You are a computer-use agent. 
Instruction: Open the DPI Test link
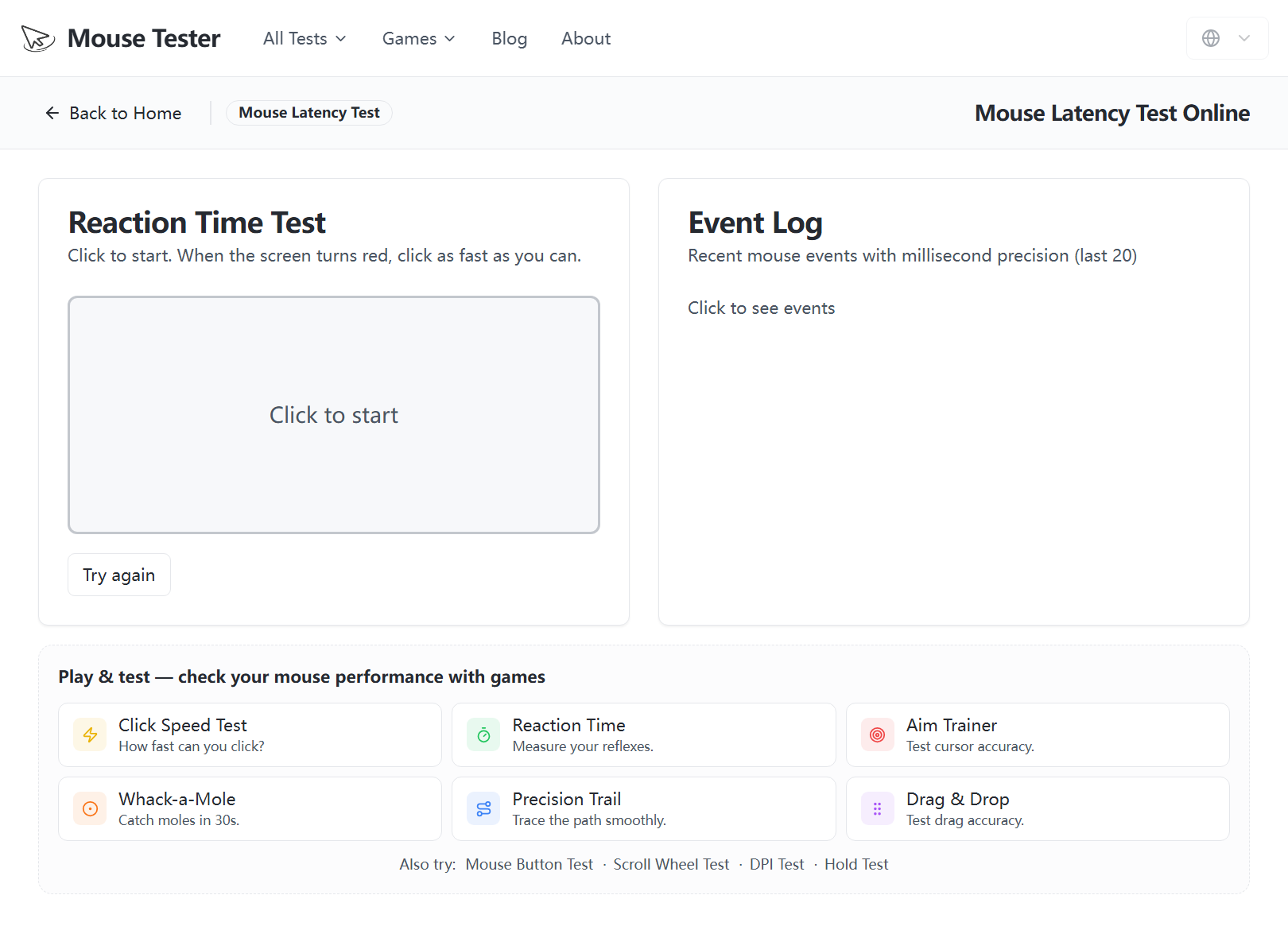777,864
